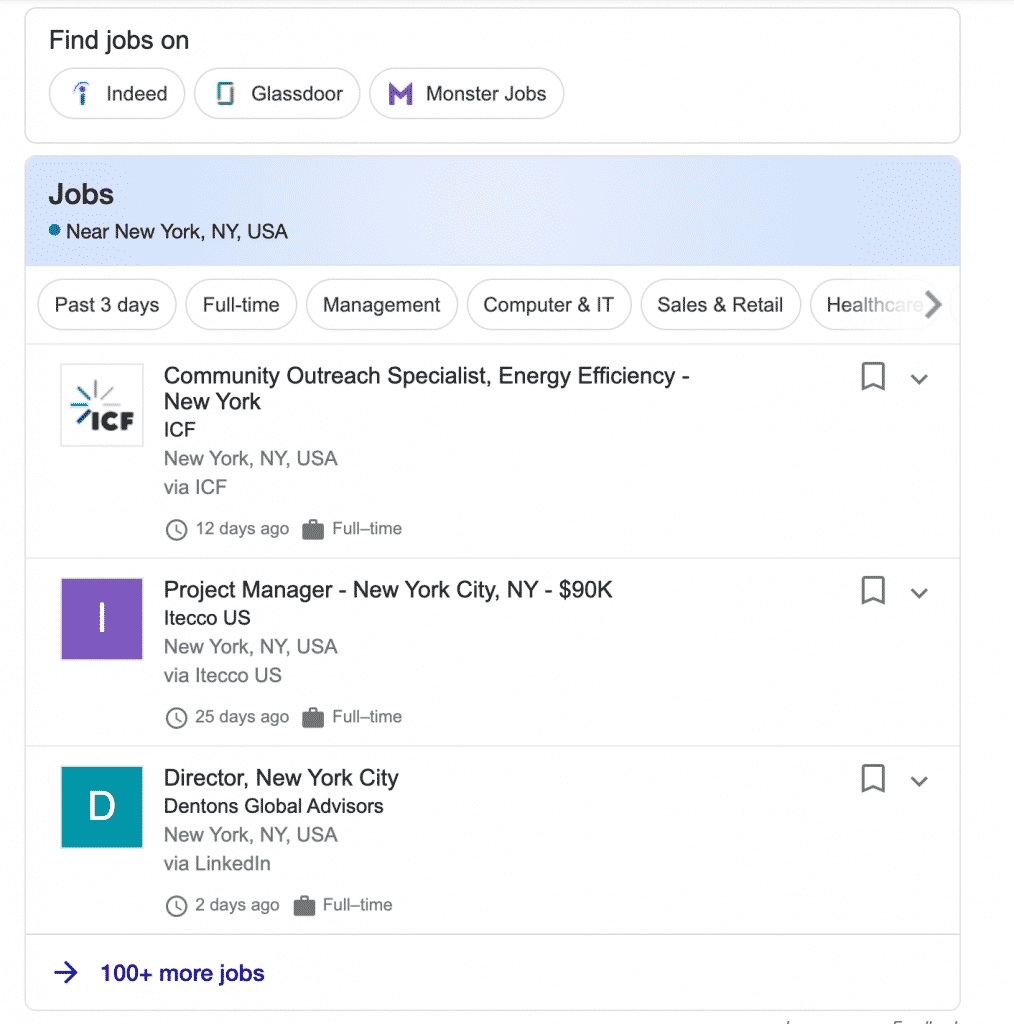This screenshot has height=1024, width=1014.
Task: Bookmark the Project Manager job listing
Action: coord(872,591)
